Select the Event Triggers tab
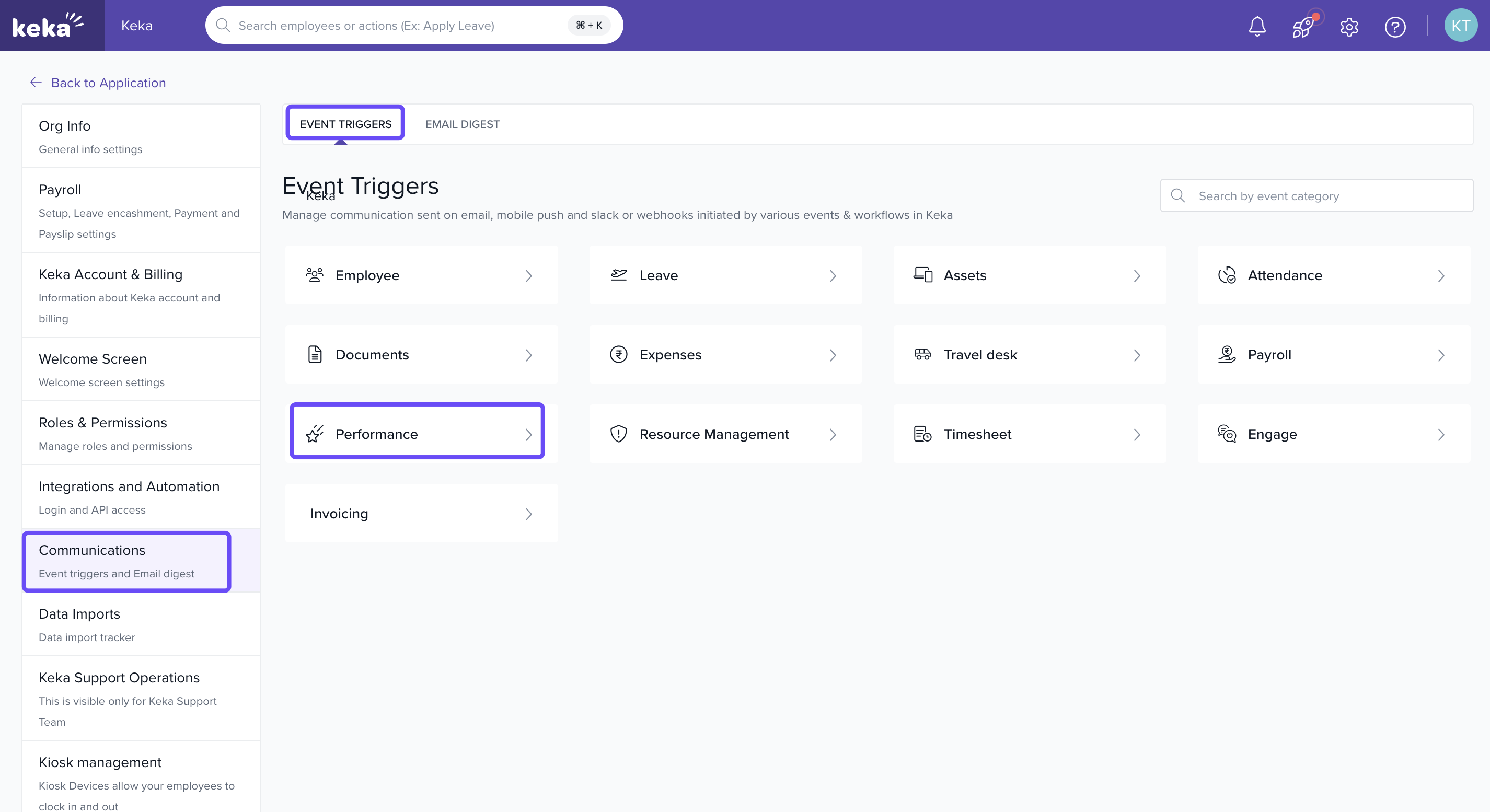The width and height of the screenshot is (1490, 812). 345,124
